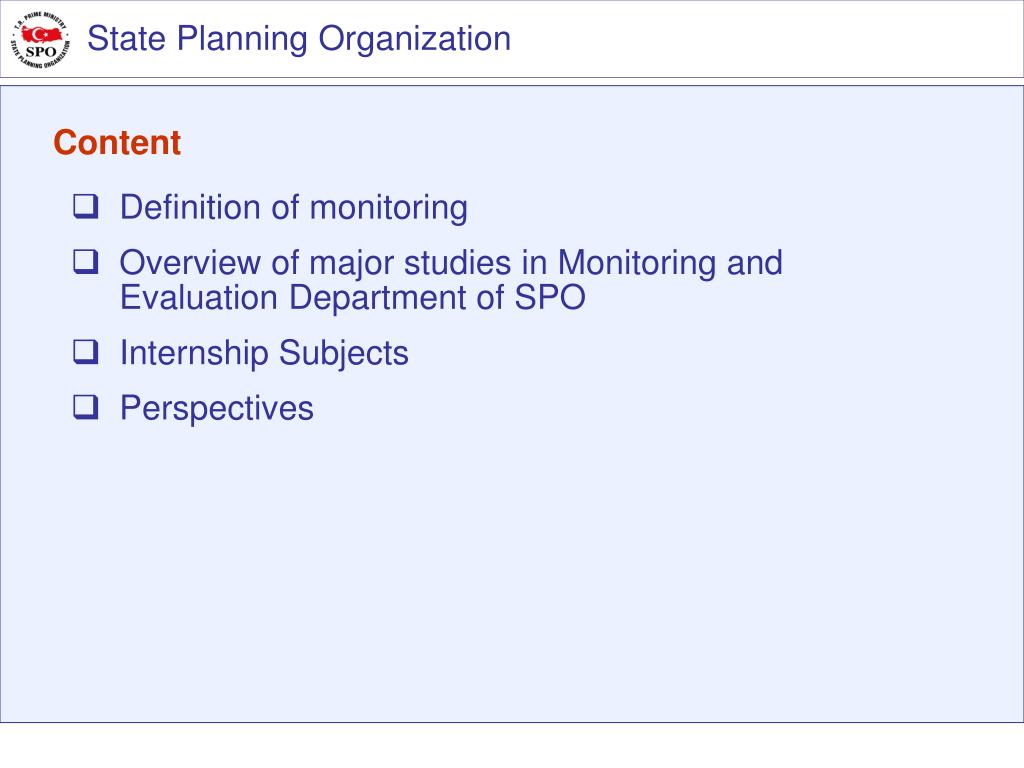The width and height of the screenshot is (1024, 768).
Task: Check the square bullet next to Perspectives
Action: tap(86, 408)
